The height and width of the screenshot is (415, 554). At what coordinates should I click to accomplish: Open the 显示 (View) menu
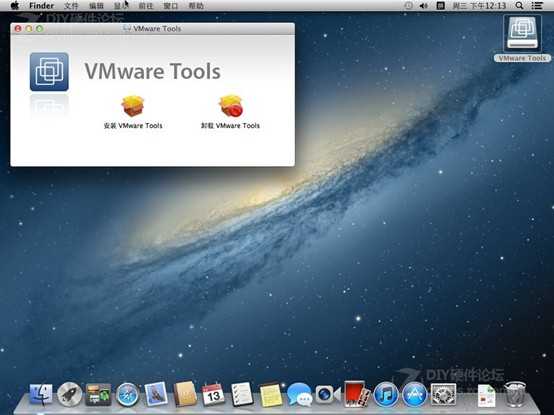[121, 6]
